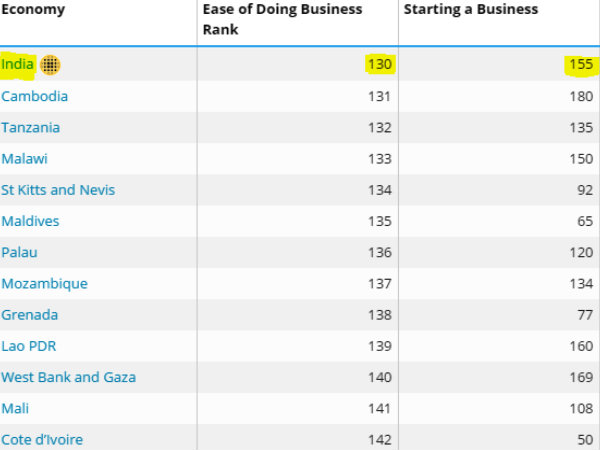Click India's highlighted Starting a Business value 155
This screenshot has width=600, height=450.
click(x=580, y=66)
